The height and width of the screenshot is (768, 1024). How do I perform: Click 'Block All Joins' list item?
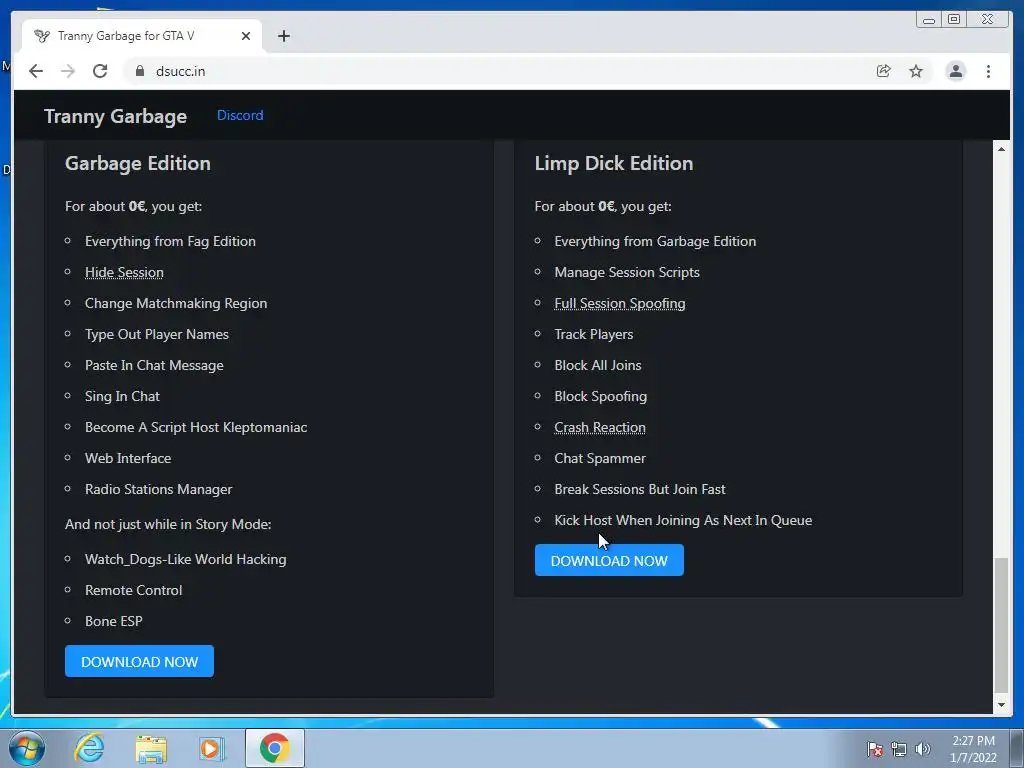pos(598,365)
